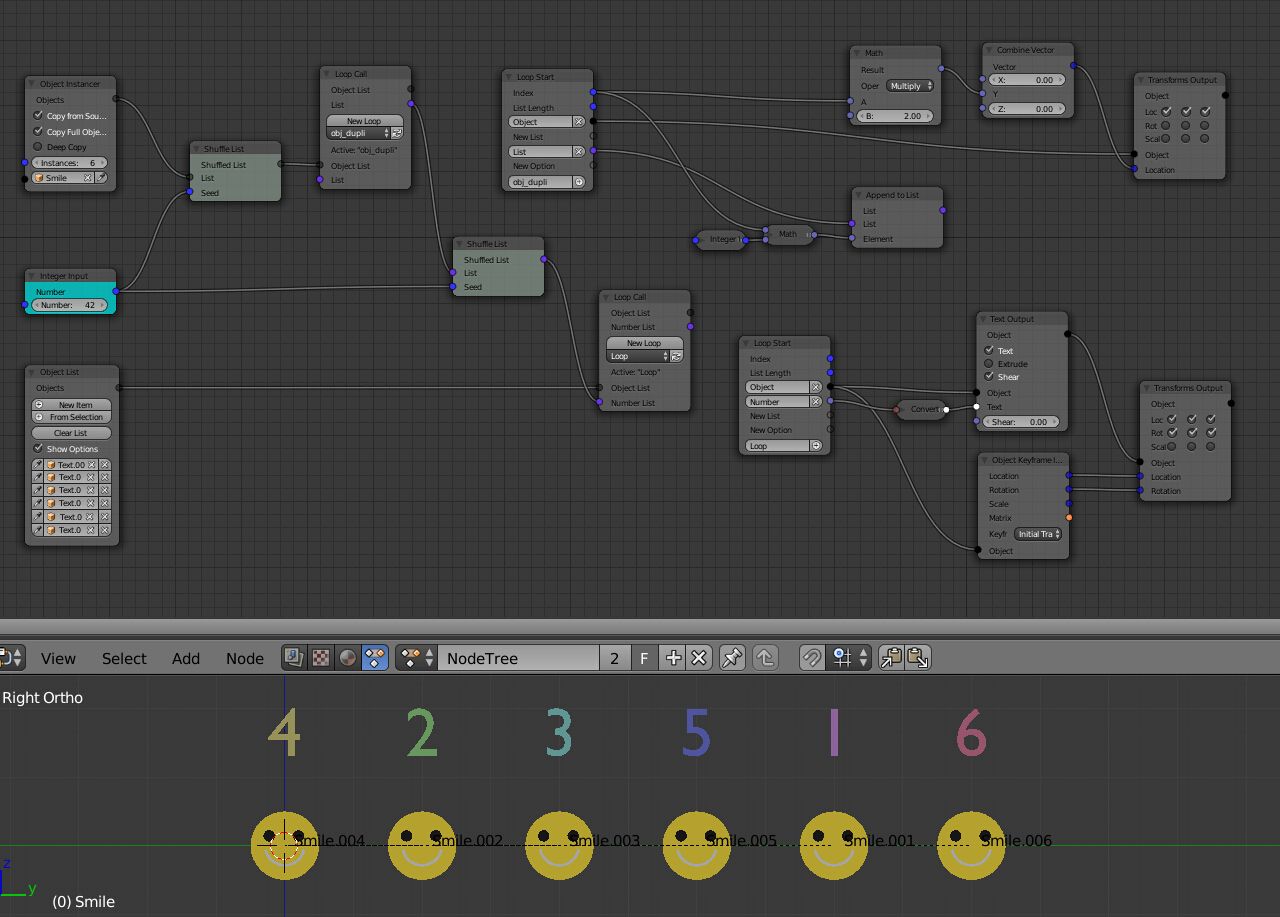Click New Loop button in upper Loop Call
Viewport: 1280px width, 917px height.
[364, 121]
